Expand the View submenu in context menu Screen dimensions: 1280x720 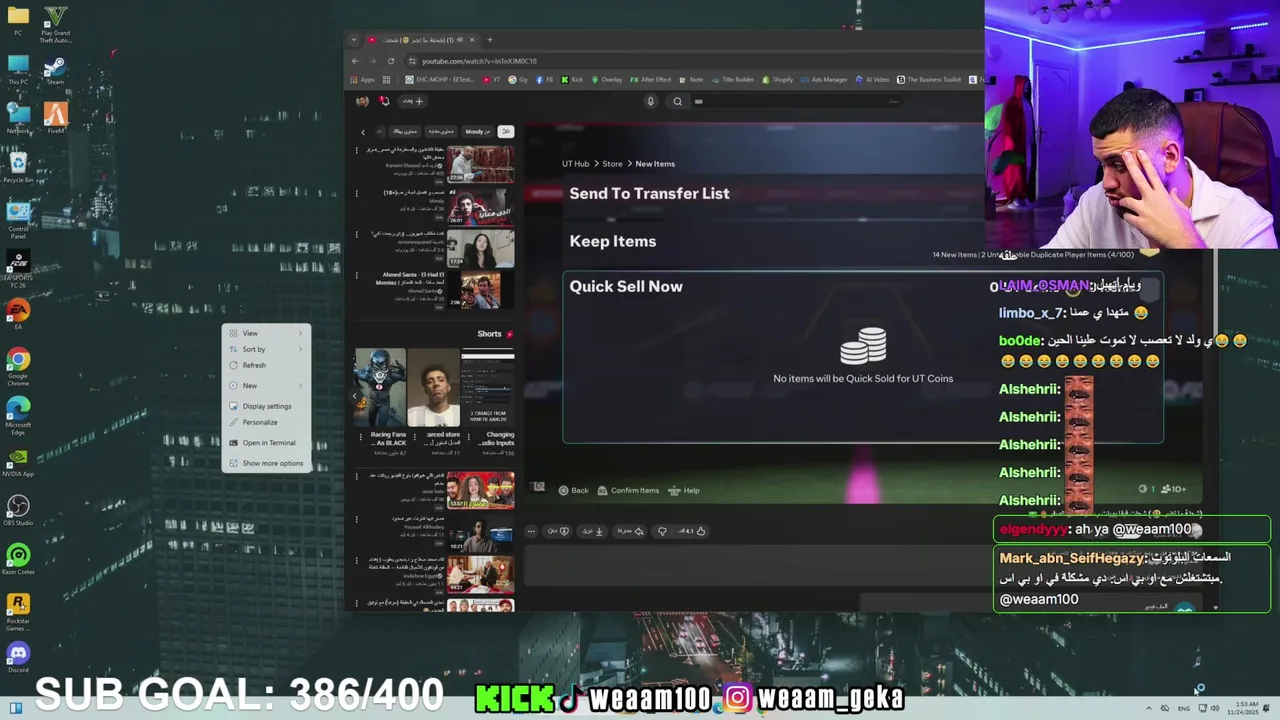click(267, 333)
